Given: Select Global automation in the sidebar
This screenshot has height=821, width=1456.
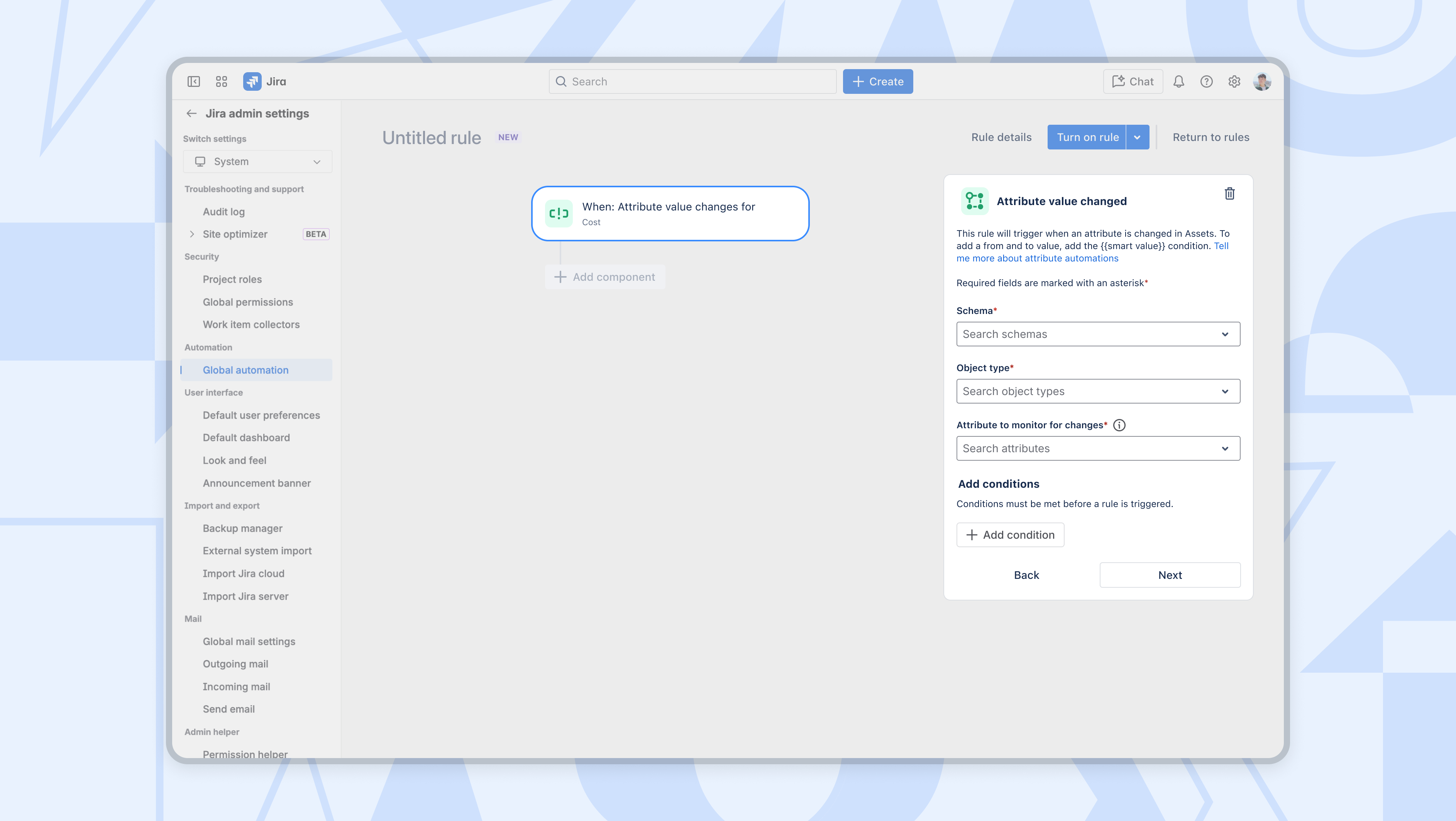Looking at the screenshot, I should pos(245,370).
